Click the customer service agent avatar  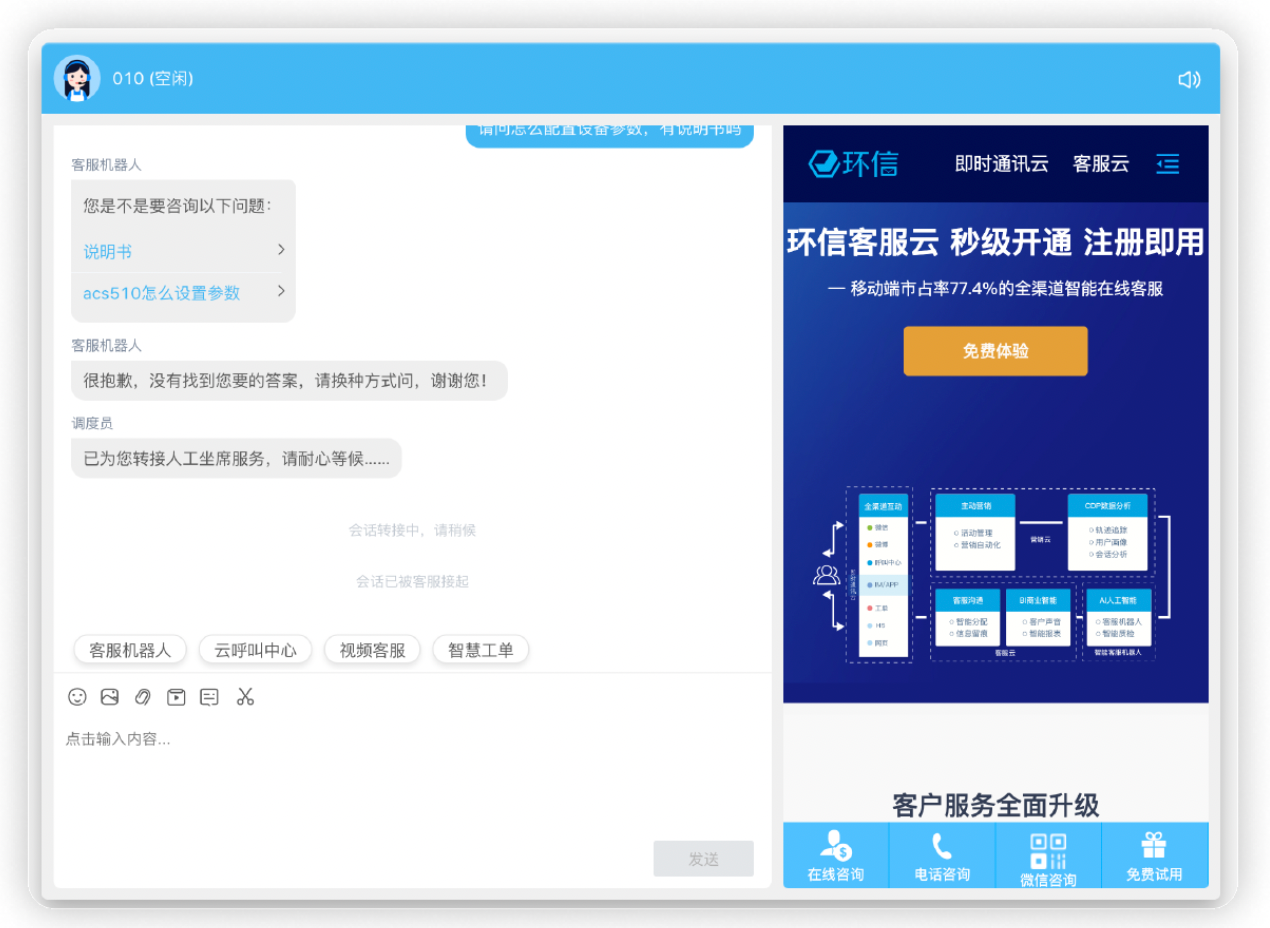tap(77, 79)
